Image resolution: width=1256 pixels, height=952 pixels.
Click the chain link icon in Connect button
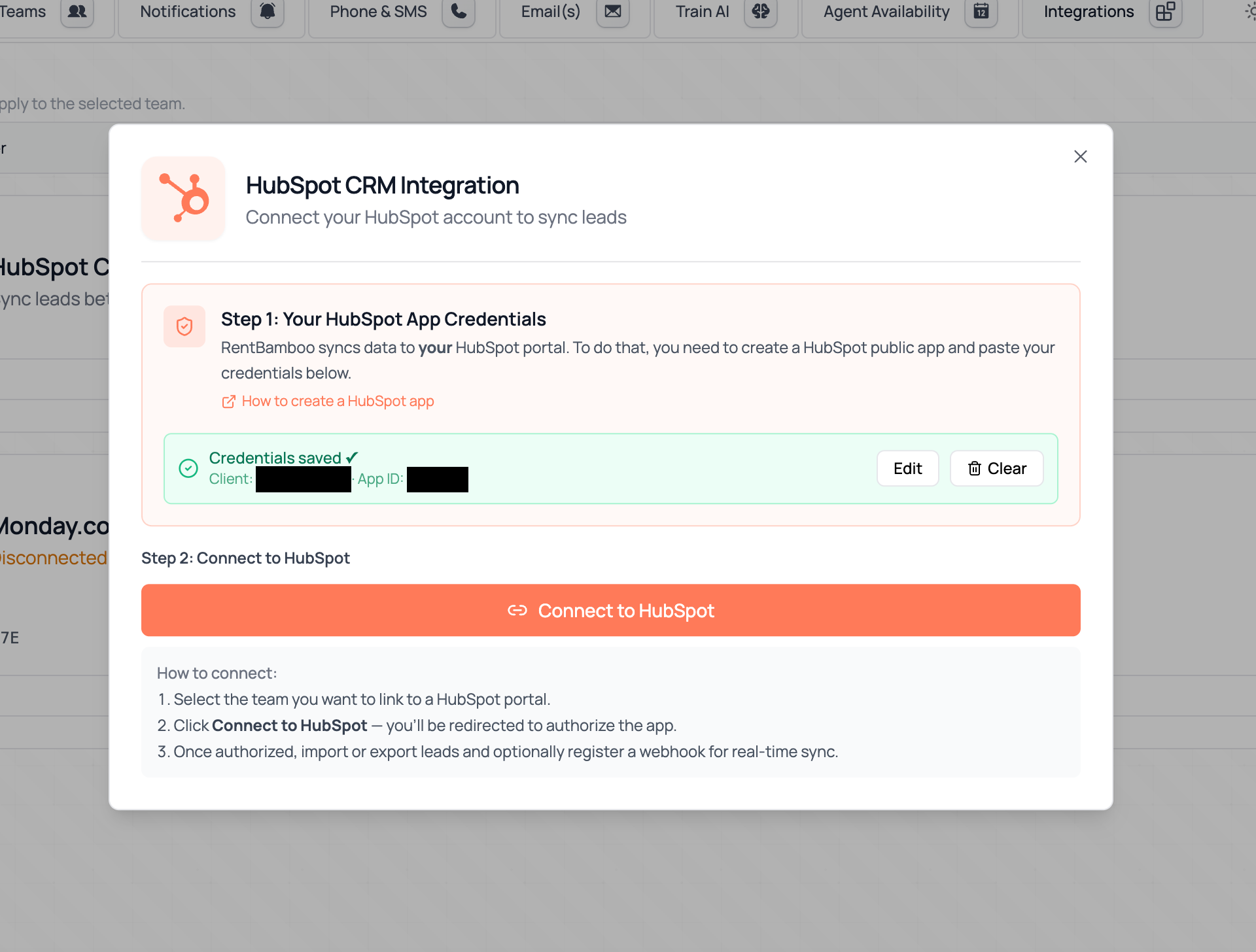[x=517, y=610]
